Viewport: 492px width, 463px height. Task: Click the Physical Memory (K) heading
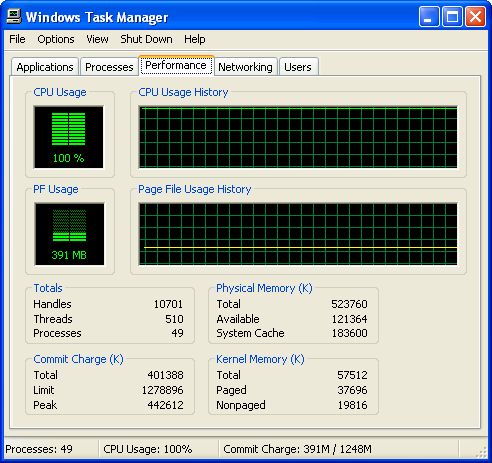pos(264,288)
